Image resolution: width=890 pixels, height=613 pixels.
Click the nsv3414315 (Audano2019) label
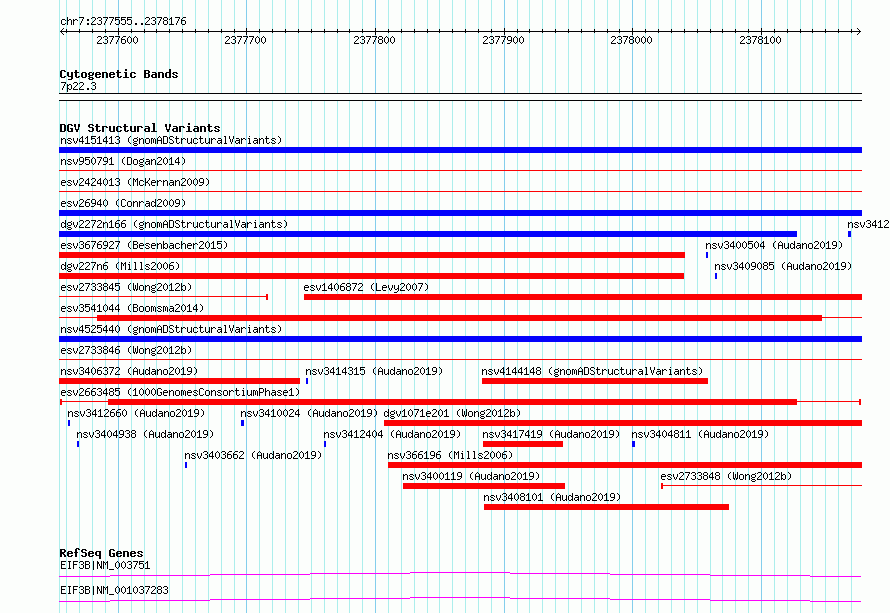[374, 371]
